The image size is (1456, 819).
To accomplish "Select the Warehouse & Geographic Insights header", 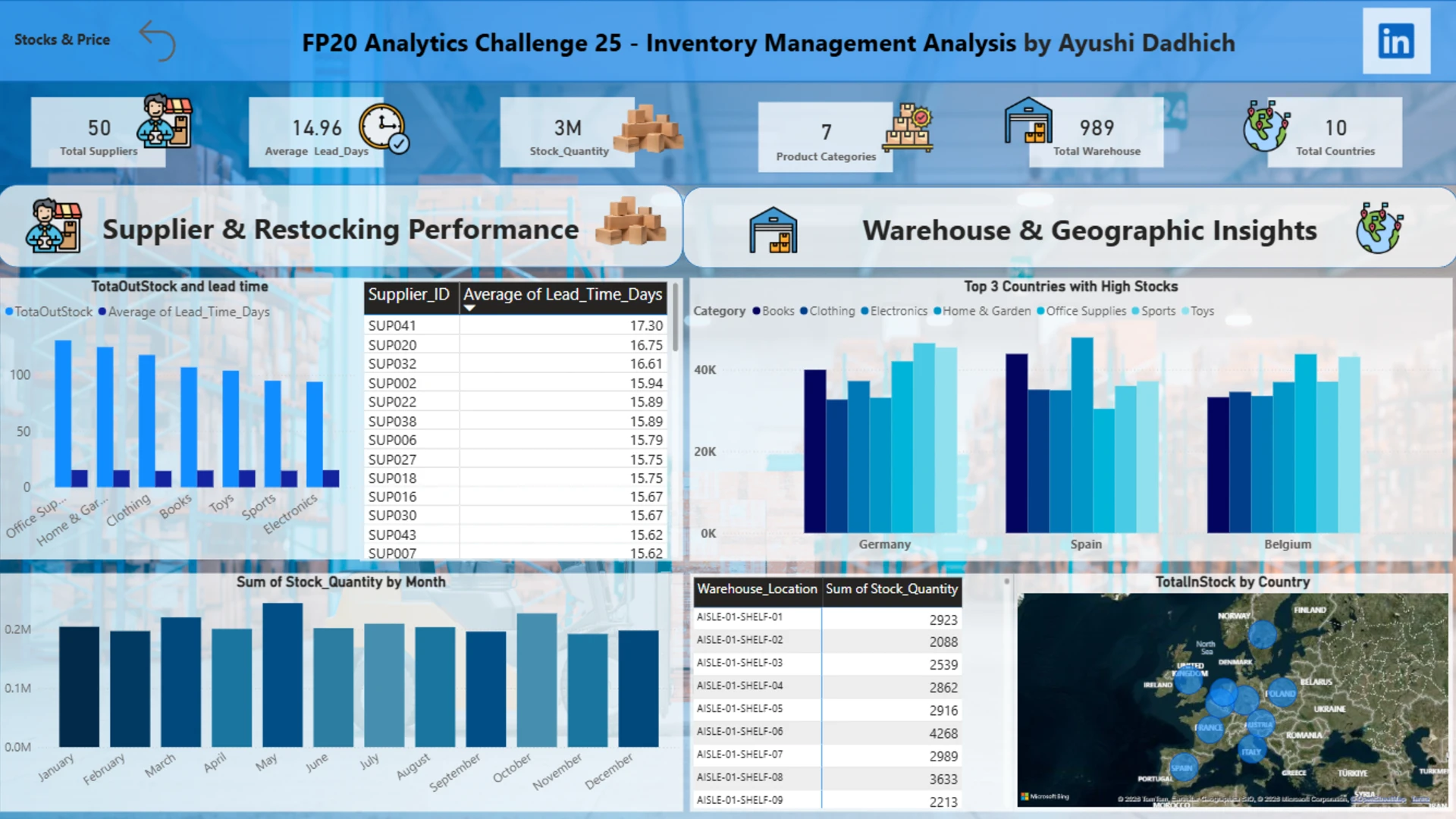I will [1089, 231].
